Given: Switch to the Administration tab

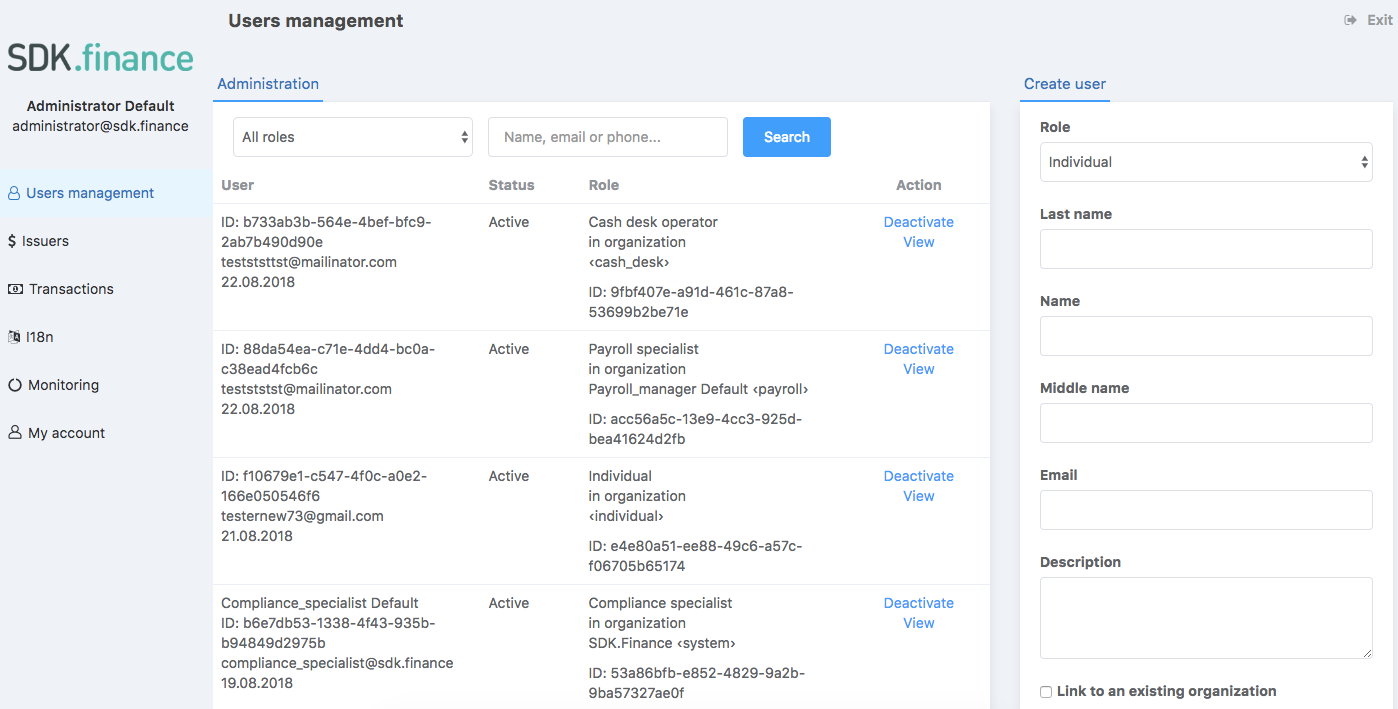Looking at the screenshot, I should 268,84.
